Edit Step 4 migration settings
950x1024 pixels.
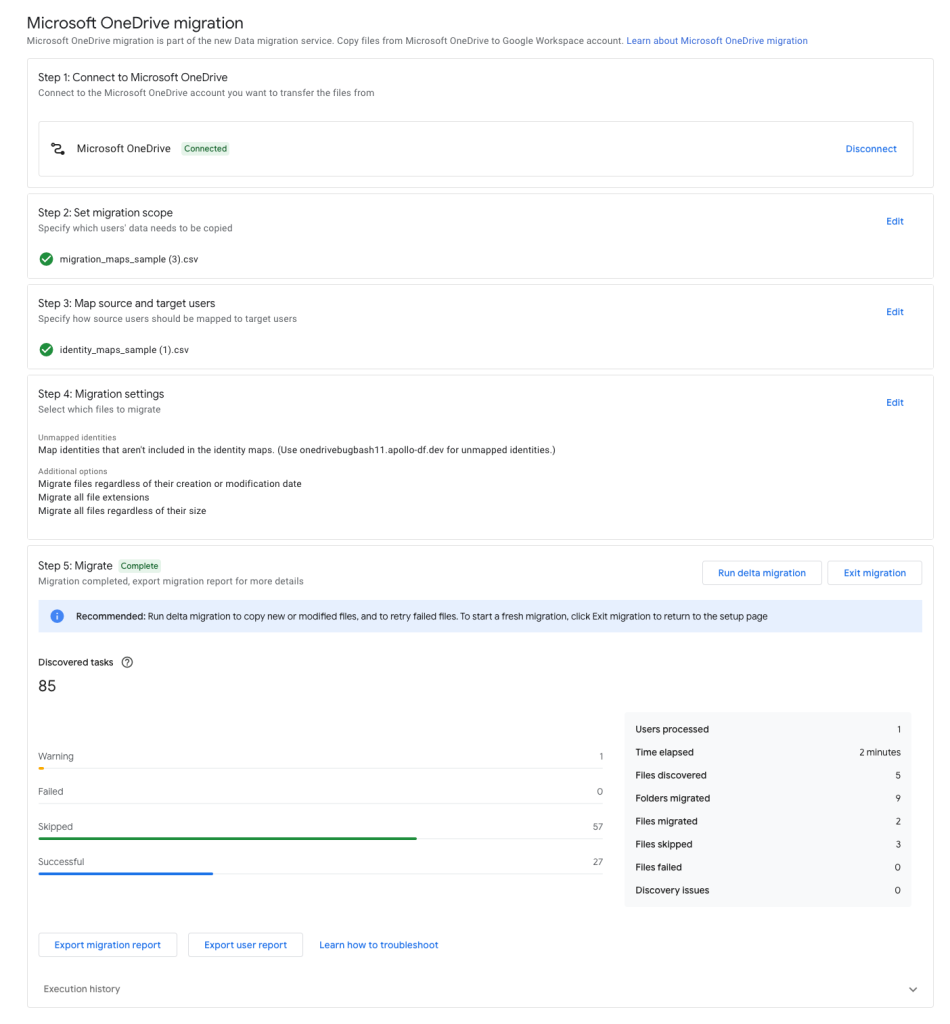click(894, 403)
